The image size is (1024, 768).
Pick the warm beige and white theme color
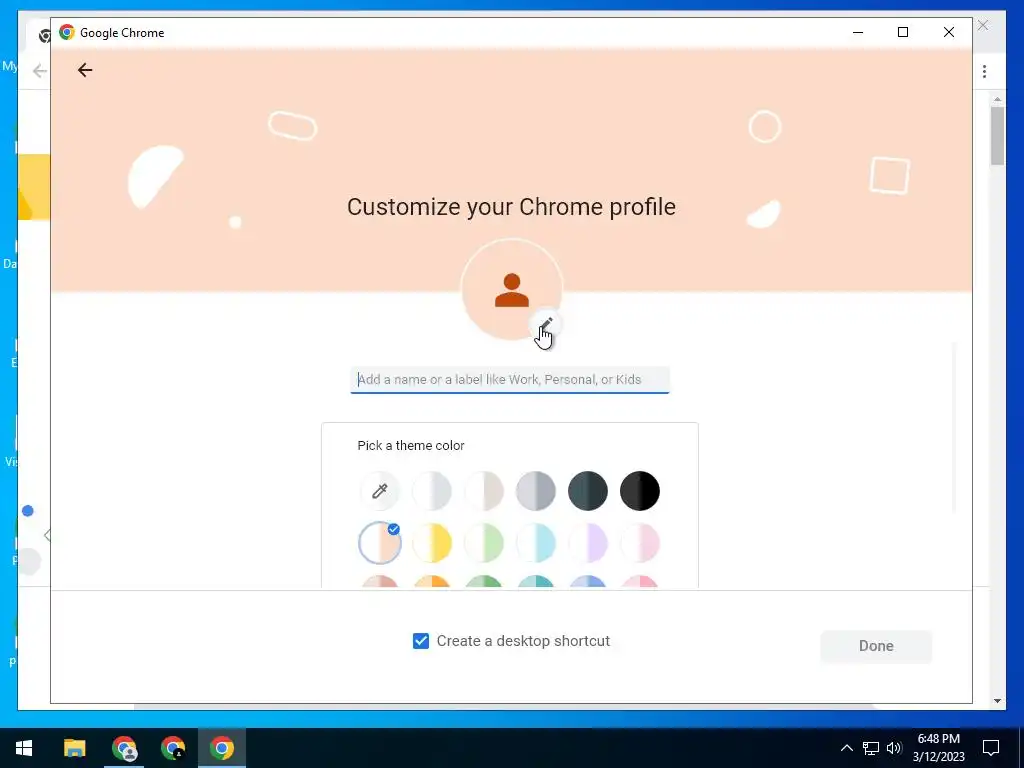pyautogui.click(x=484, y=490)
